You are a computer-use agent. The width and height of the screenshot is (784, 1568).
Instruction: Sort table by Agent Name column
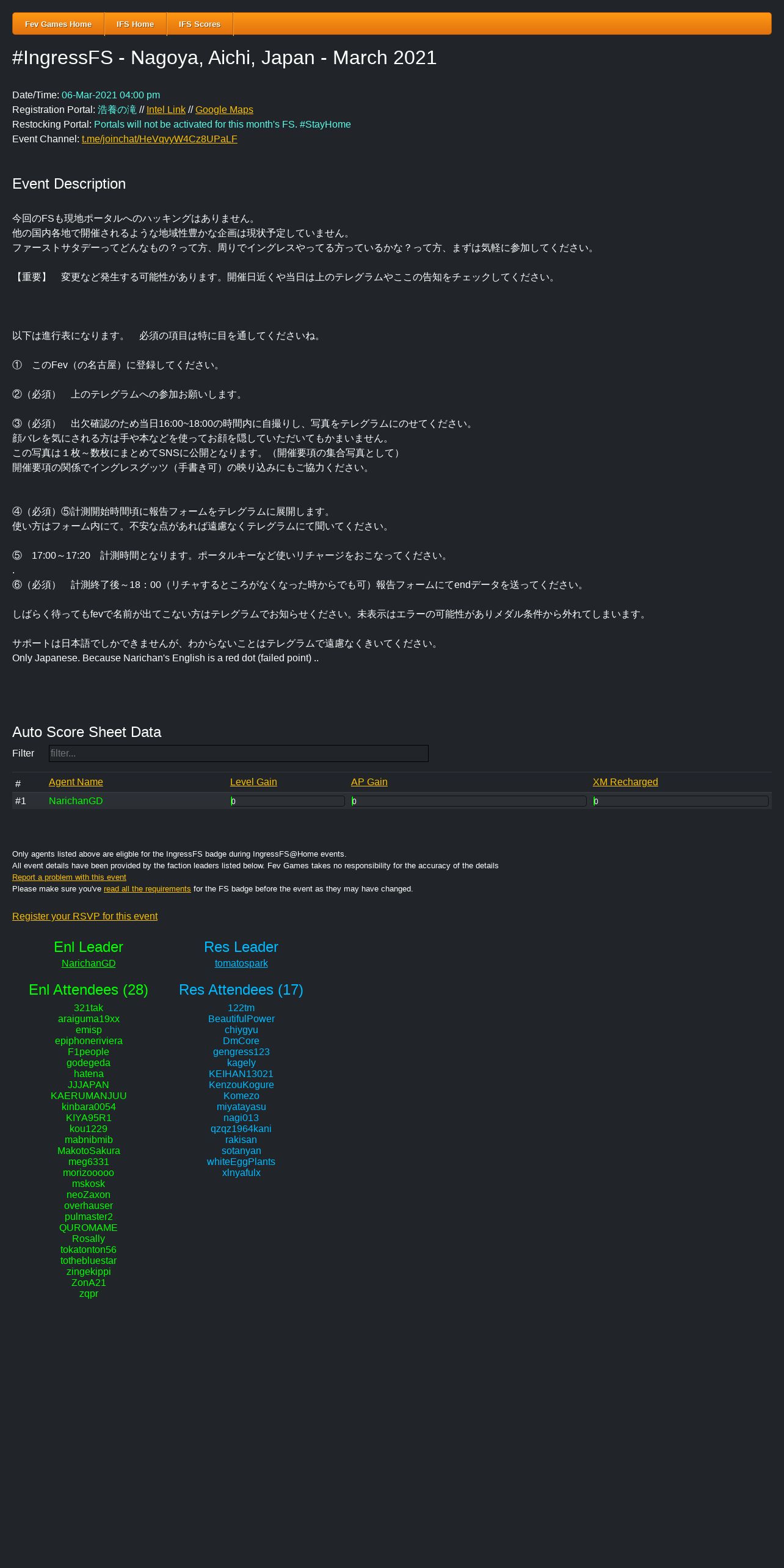coord(76,782)
